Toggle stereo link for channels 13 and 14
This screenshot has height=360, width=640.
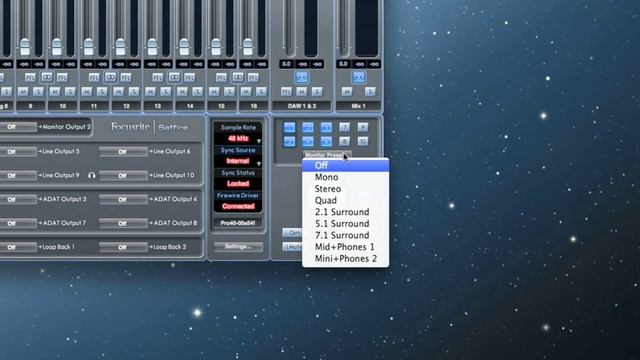pos(174,77)
